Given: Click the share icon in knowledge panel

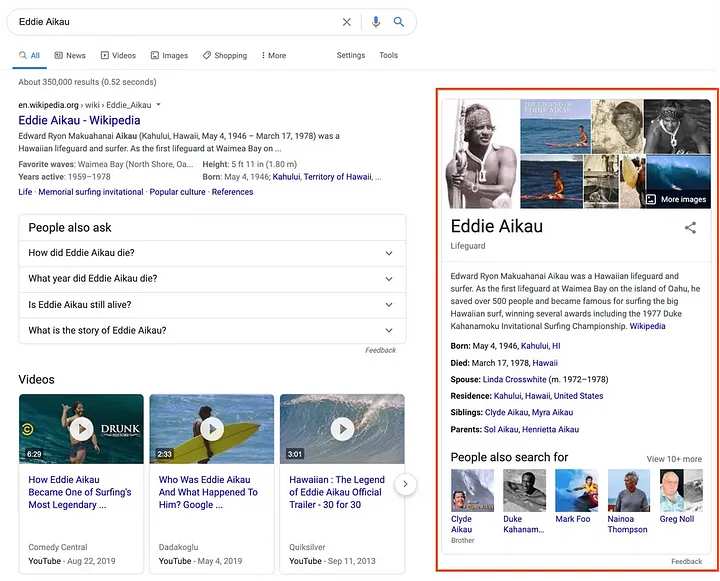Looking at the screenshot, I should (x=690, y=228).
